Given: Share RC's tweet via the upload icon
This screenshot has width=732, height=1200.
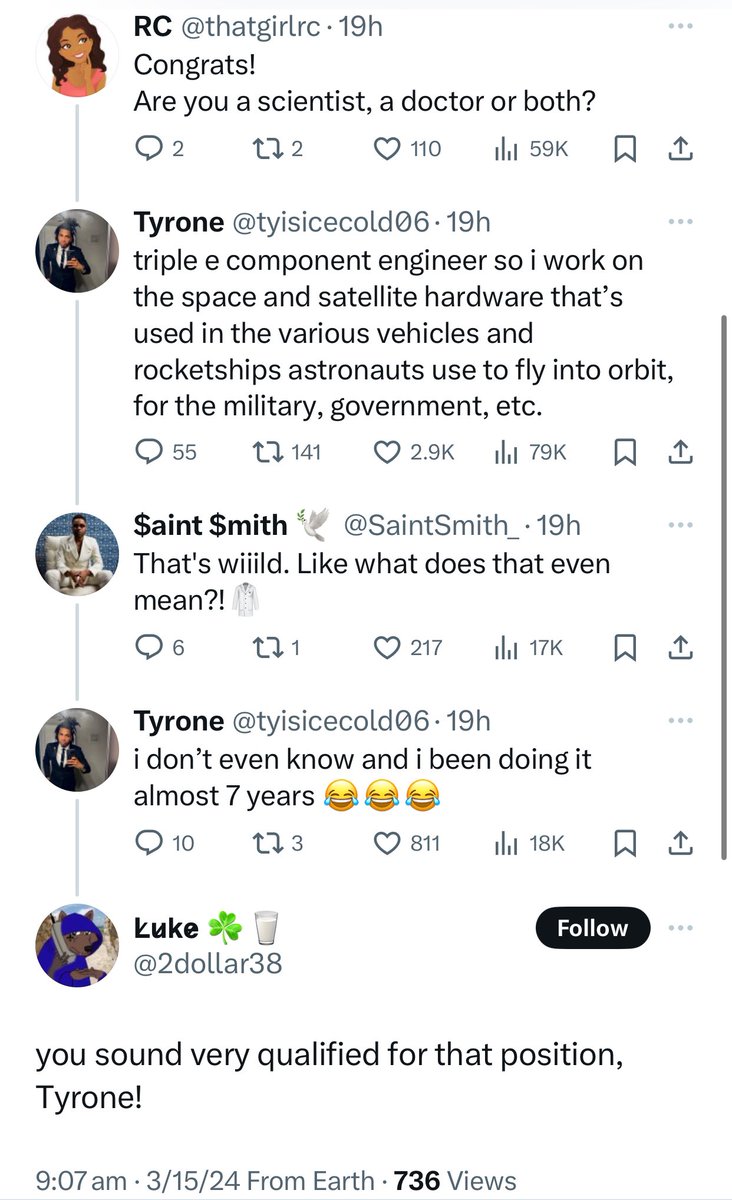Looking at the screenshot, I should click(680, 149).
